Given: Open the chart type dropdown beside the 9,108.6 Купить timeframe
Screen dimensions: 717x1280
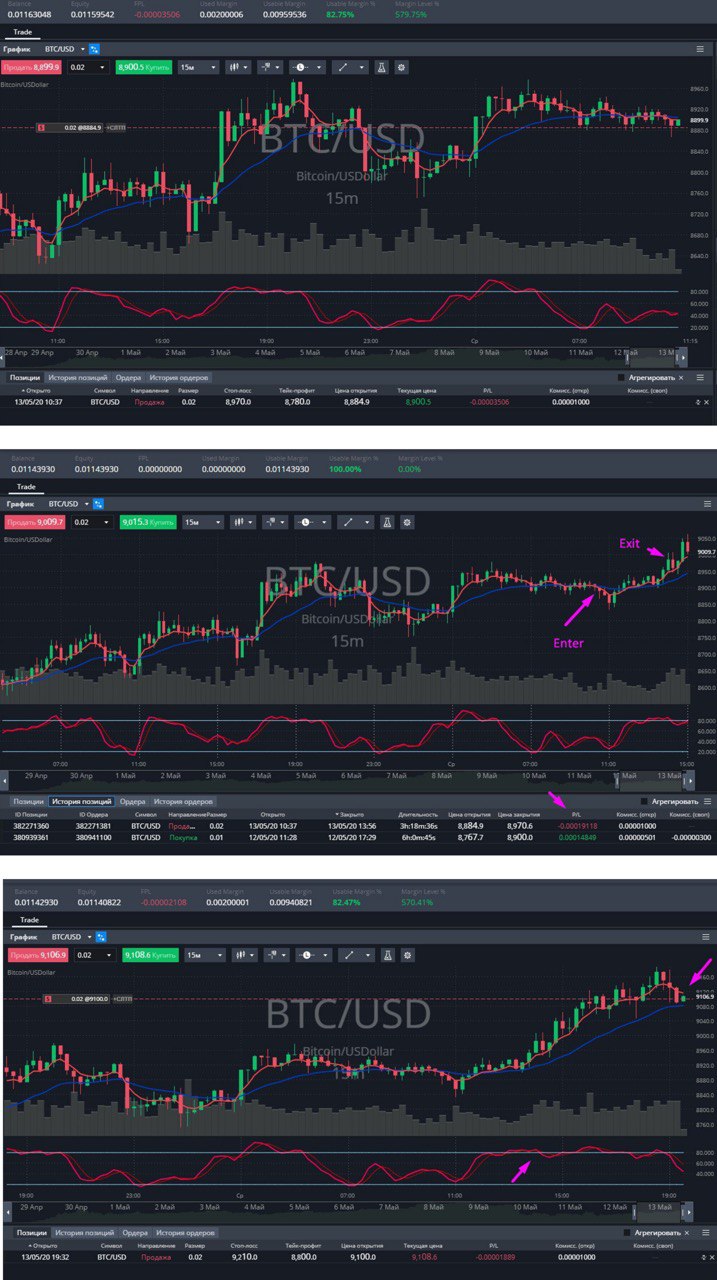Looking at the screenshot, I should point(247,955).
